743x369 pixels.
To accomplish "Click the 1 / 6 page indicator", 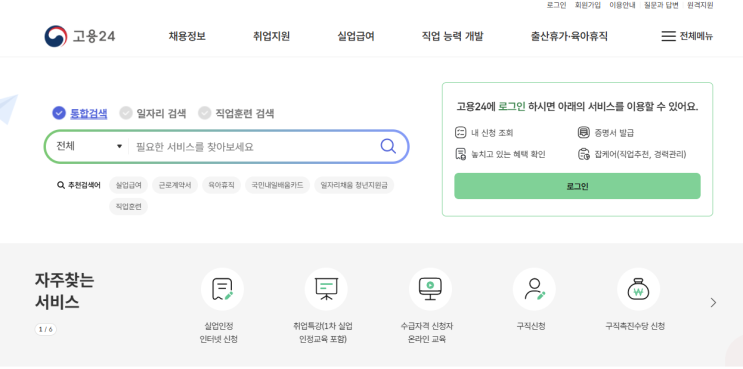I will pos(45,329).
